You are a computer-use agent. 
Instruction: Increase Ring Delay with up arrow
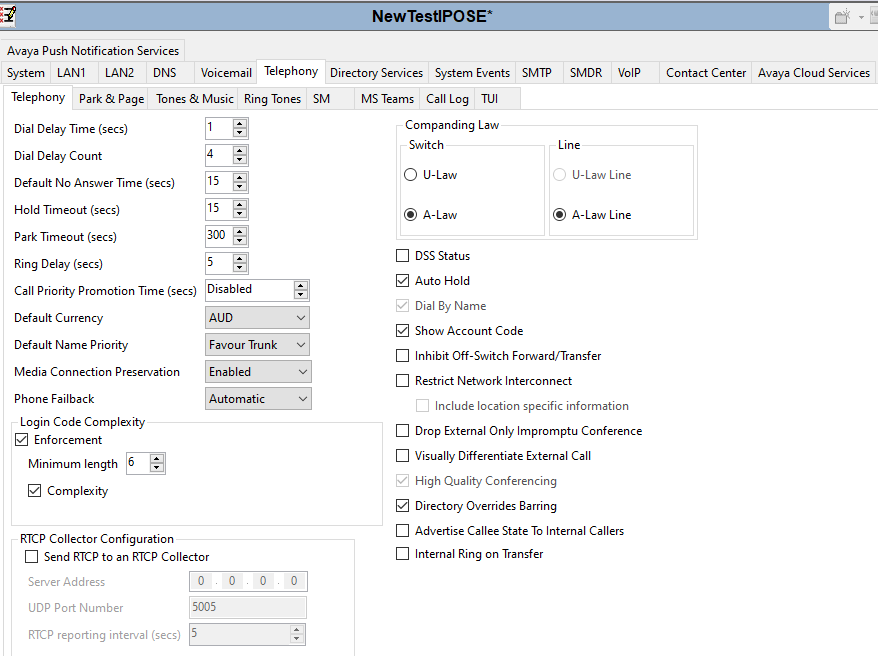(x=240, y=259)
